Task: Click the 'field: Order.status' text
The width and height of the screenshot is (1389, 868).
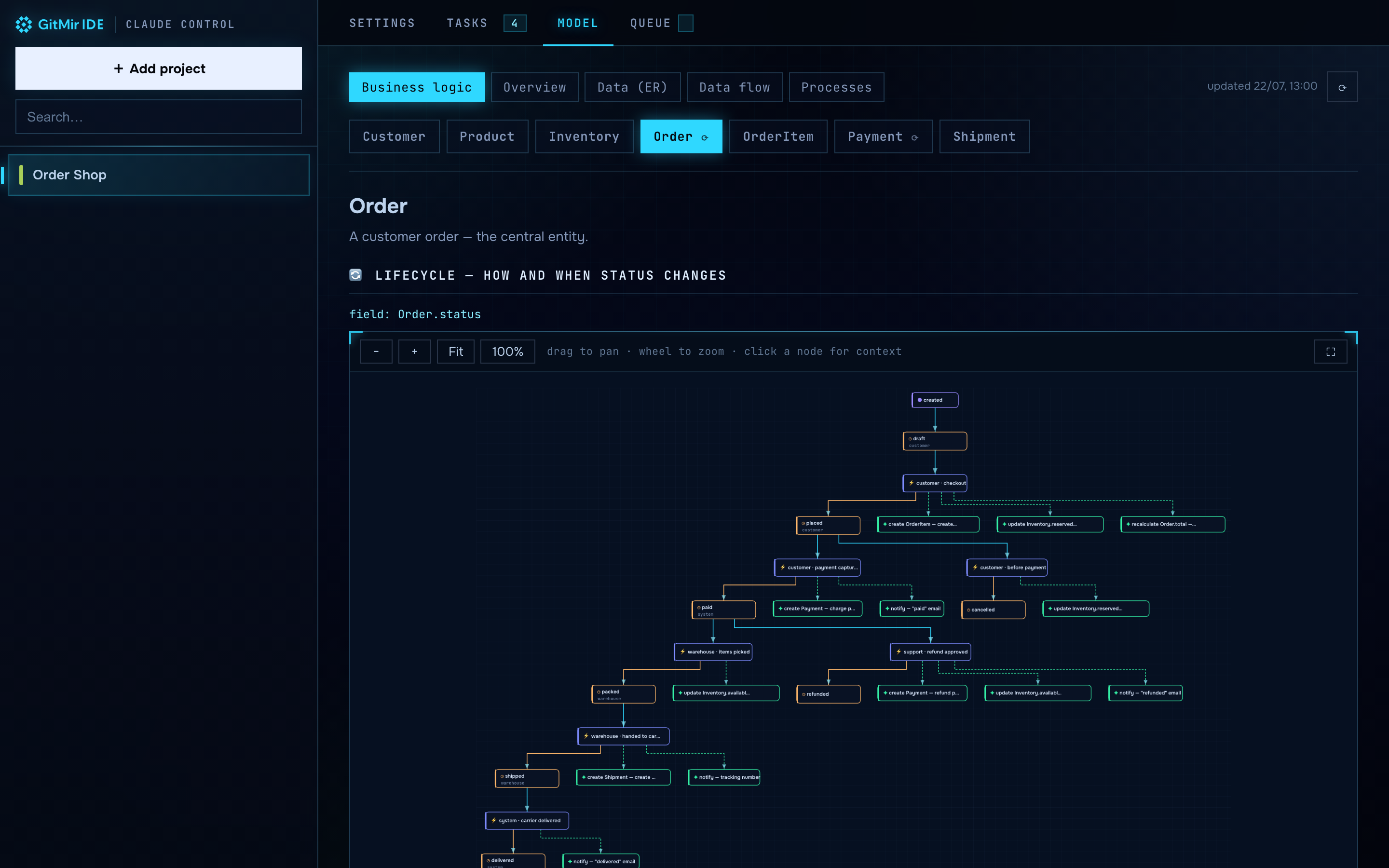Action: click(415, 314)
